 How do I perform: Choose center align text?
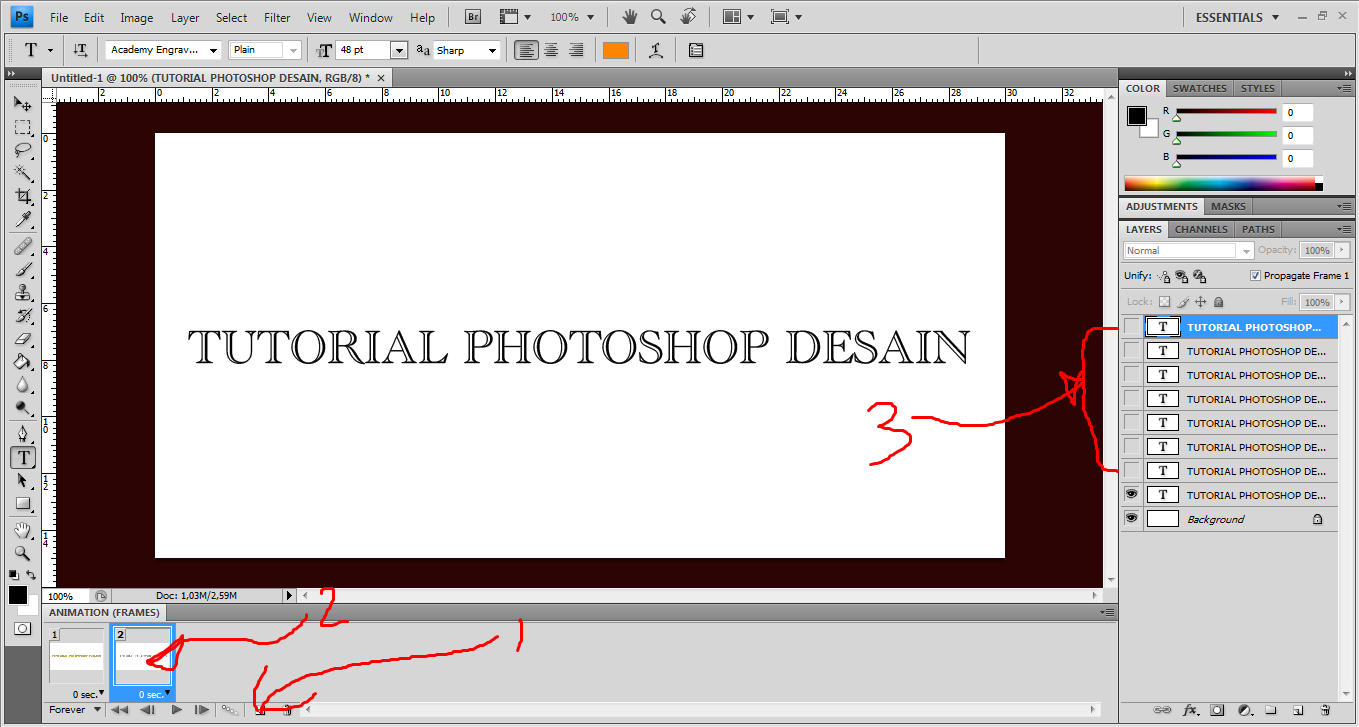tap(550, 50)
